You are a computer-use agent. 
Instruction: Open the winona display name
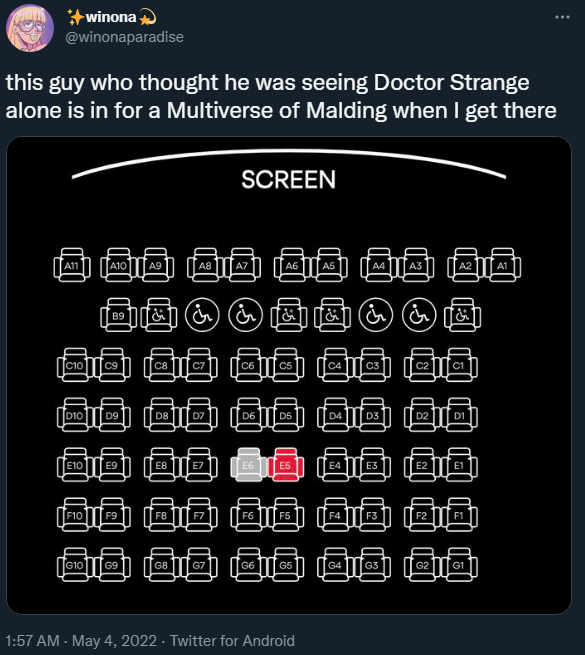click(x=112, y=17)
